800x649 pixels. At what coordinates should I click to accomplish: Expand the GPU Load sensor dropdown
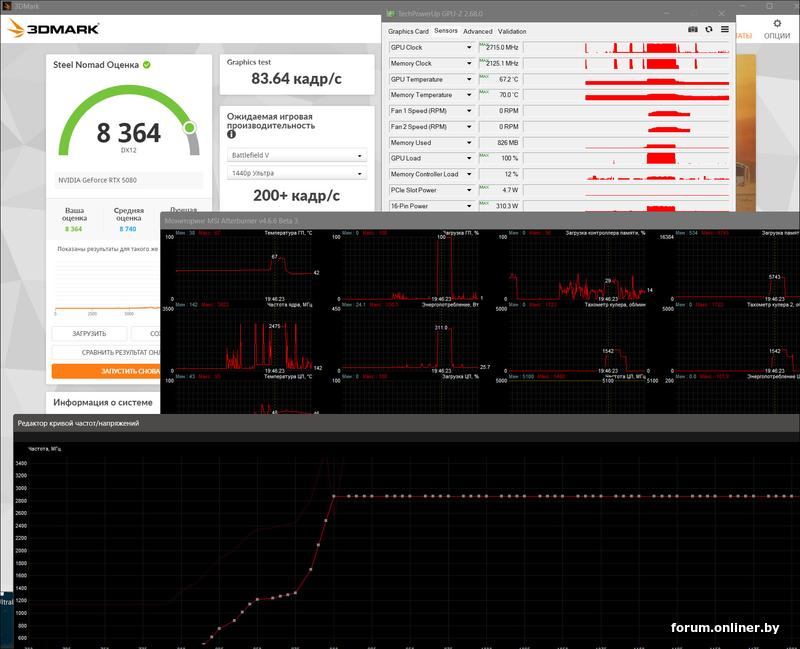coord(469,158)
